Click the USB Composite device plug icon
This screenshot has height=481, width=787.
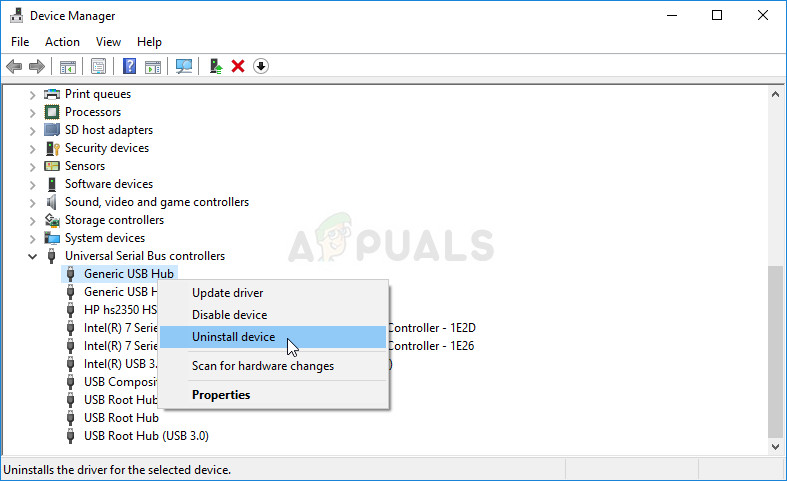pos(71,382)
